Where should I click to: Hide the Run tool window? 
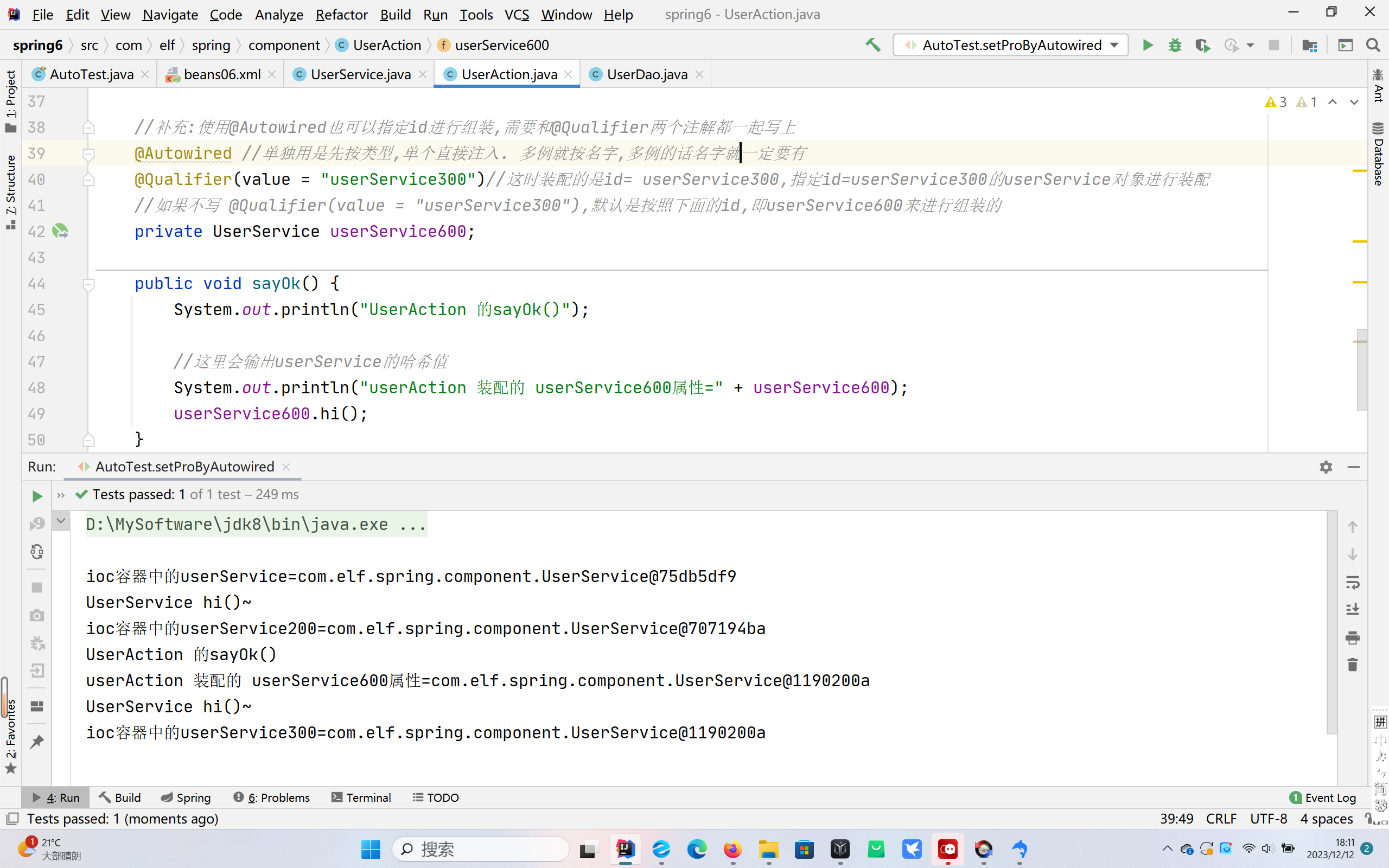tap(1353, 467)
